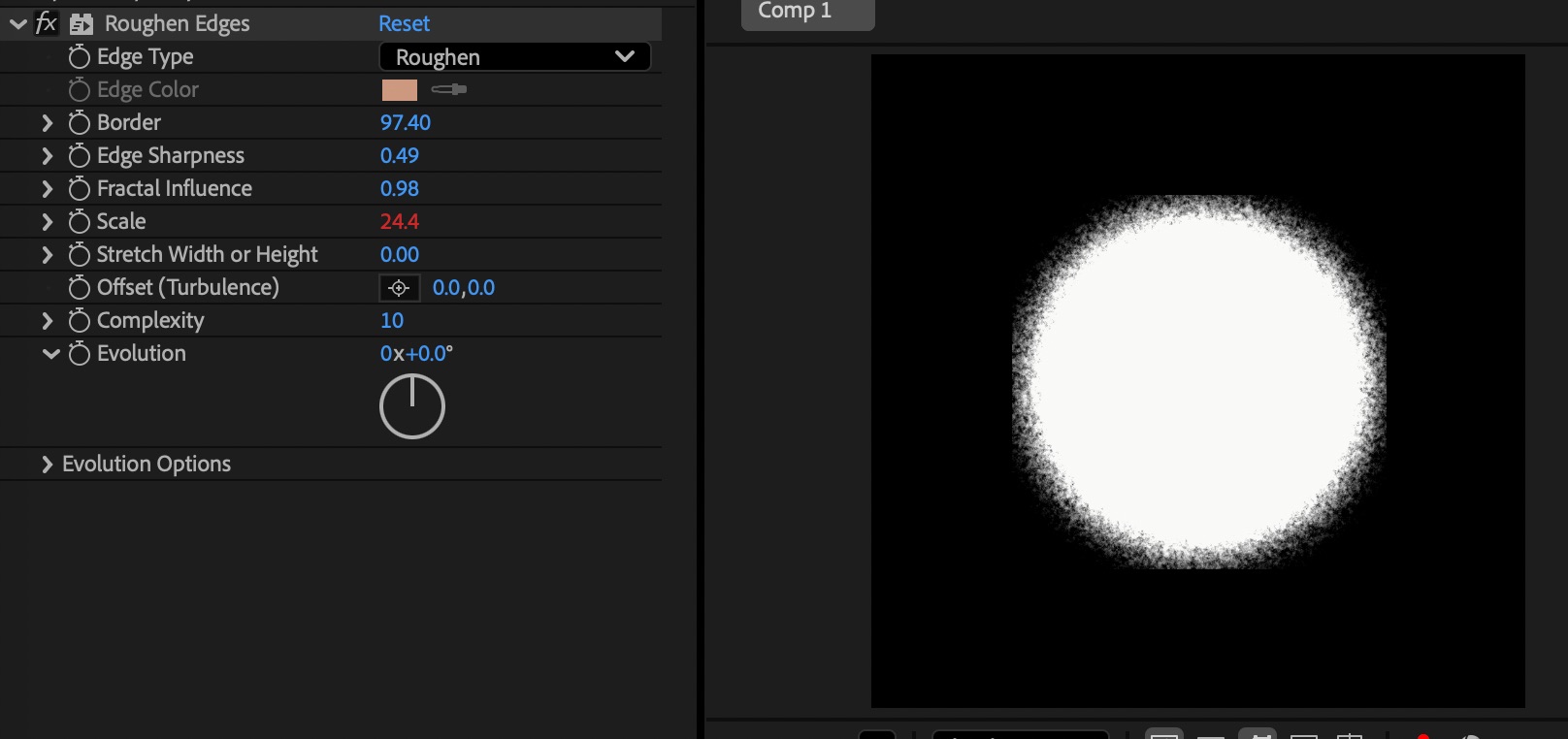Screen dimensions: 1568x739
Task: Collapse the Evolution property
Action: (50, 354)
